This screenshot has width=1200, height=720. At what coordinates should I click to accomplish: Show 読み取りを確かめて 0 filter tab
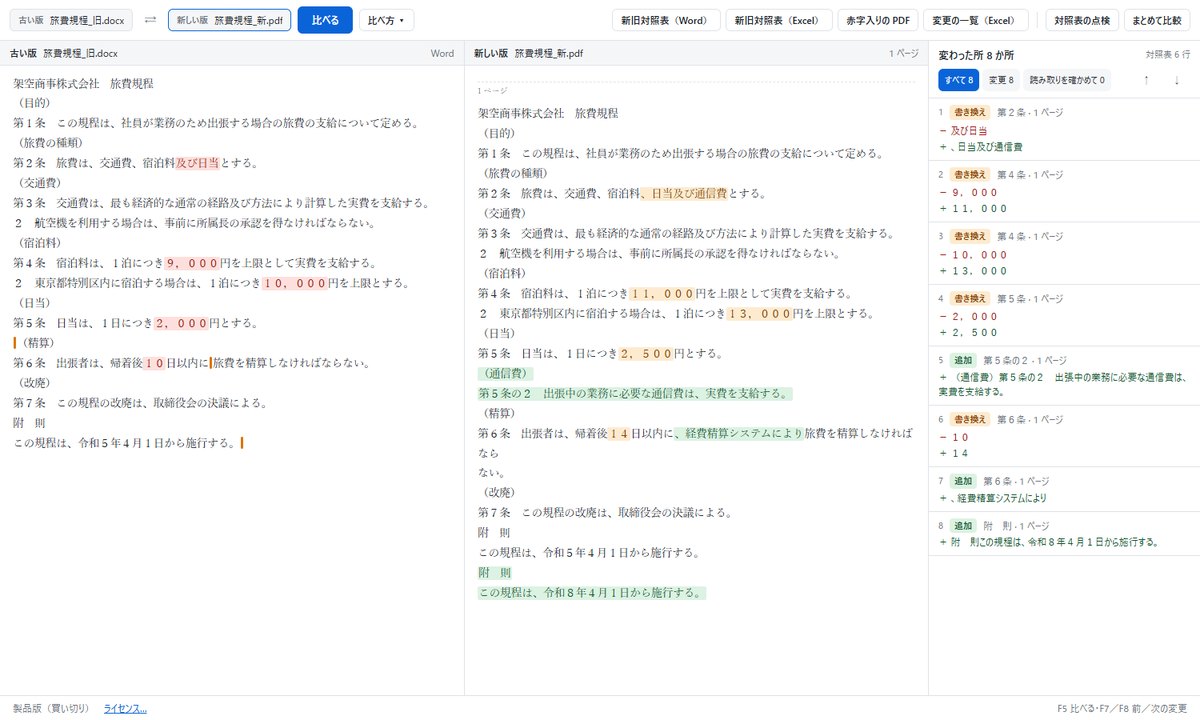[x=1068, y=80]
